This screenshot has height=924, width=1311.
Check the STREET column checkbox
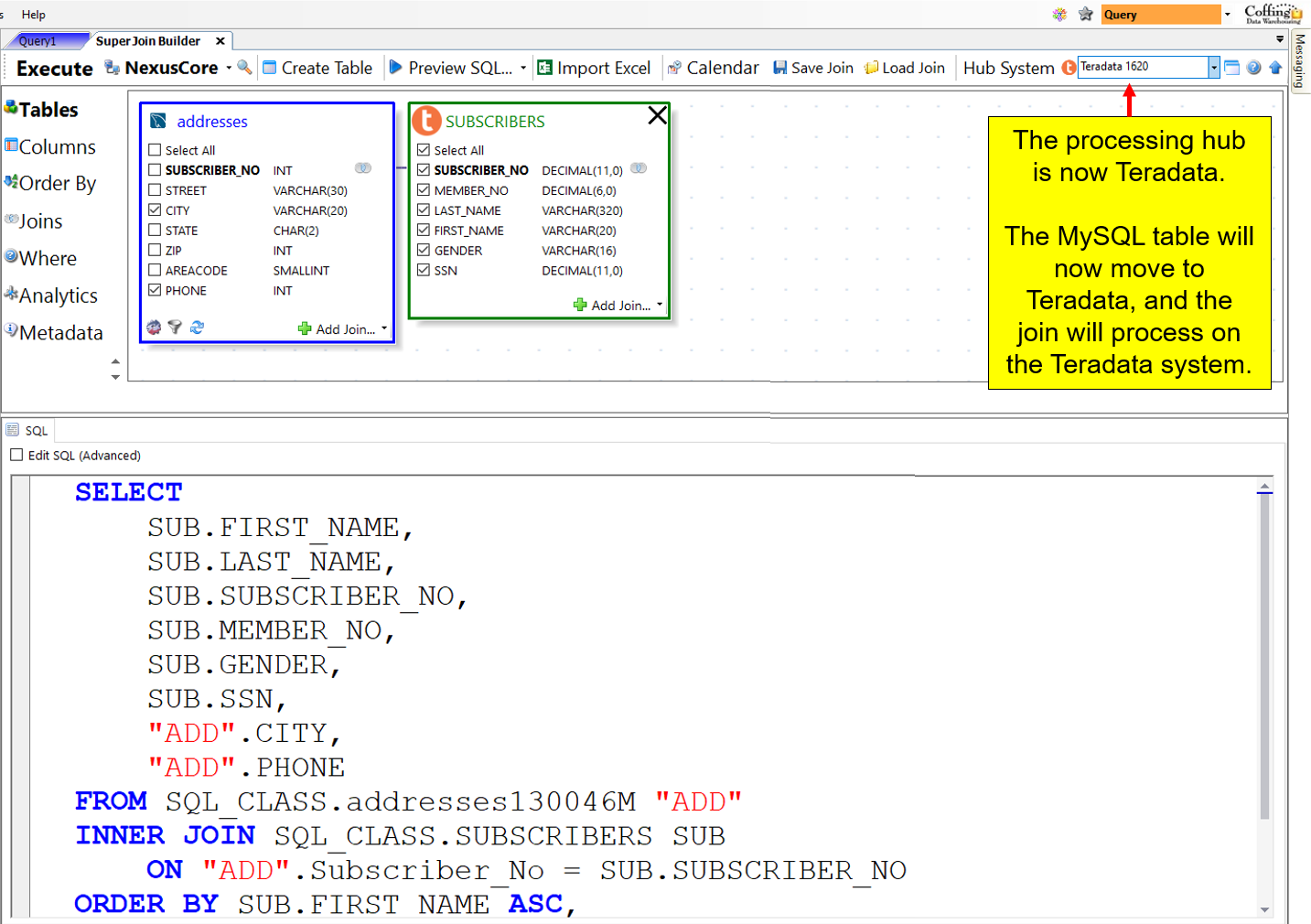pos(155,190)
